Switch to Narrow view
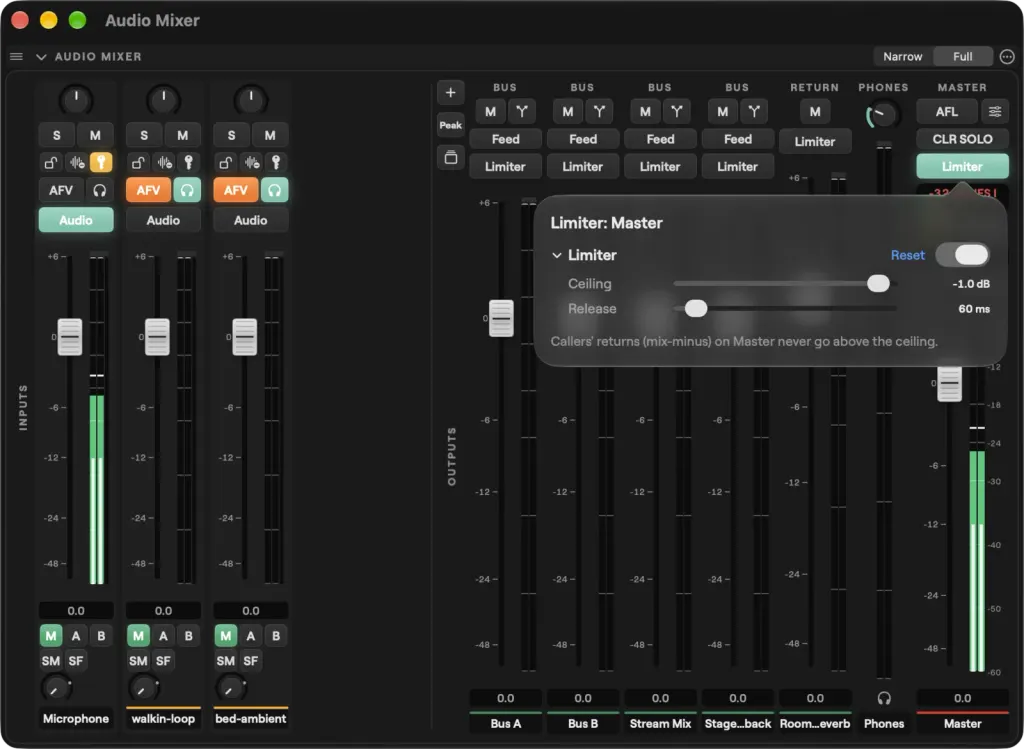This screenshot has height=749, width=1024. [903, 57]
